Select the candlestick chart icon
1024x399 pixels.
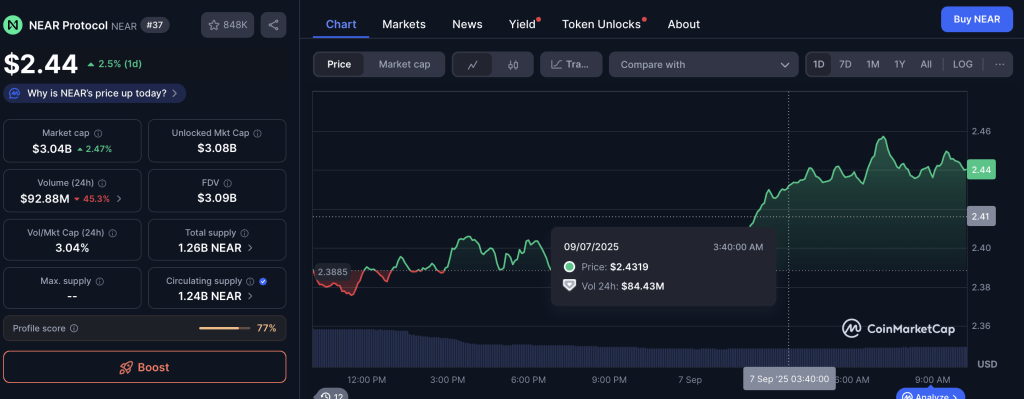pos(513,65)
